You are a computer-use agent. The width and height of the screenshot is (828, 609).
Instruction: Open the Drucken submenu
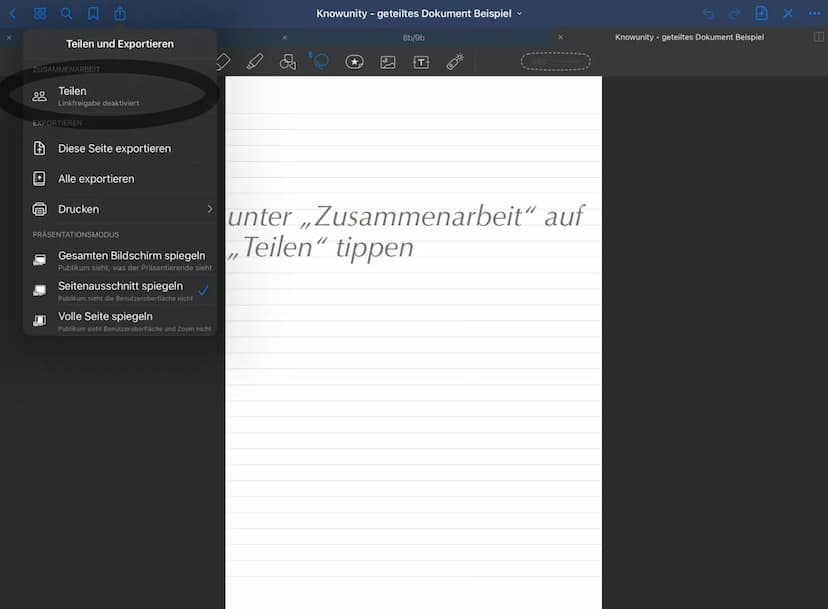120,209
